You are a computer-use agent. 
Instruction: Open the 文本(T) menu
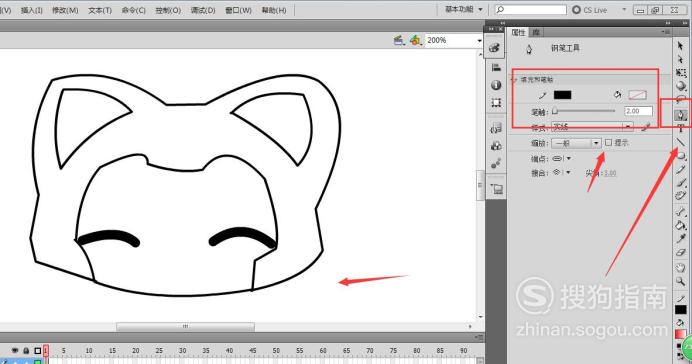(100, 10)
